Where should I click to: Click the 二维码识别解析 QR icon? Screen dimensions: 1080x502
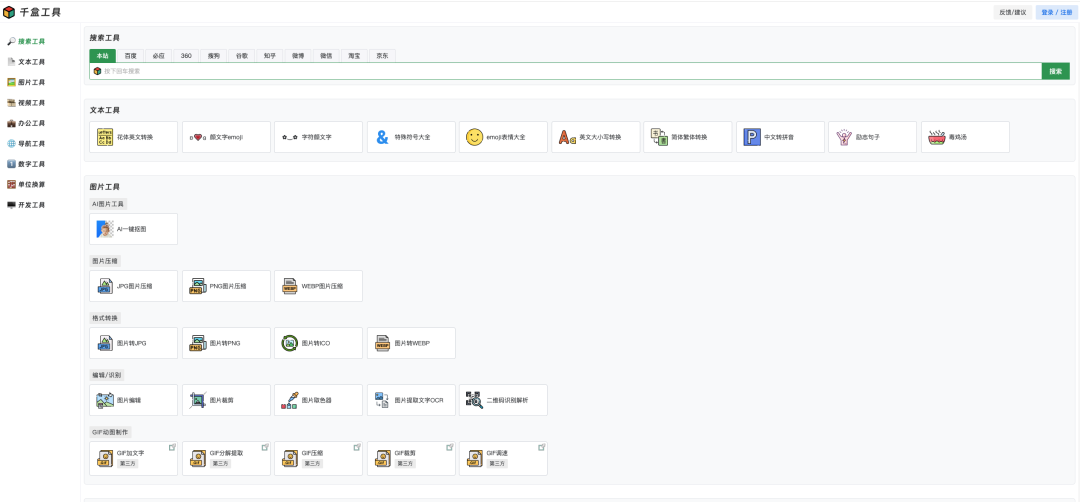[x=475, y=399]
